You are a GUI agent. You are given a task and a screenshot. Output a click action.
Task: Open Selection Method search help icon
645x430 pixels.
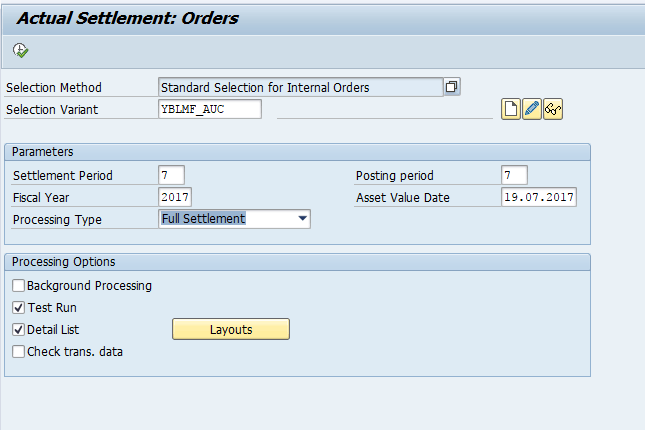tap(452, 87)
